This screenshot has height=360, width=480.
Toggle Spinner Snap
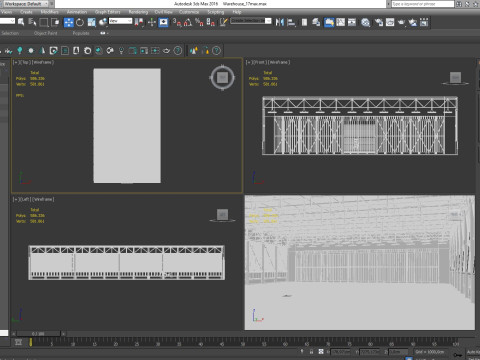211,22
